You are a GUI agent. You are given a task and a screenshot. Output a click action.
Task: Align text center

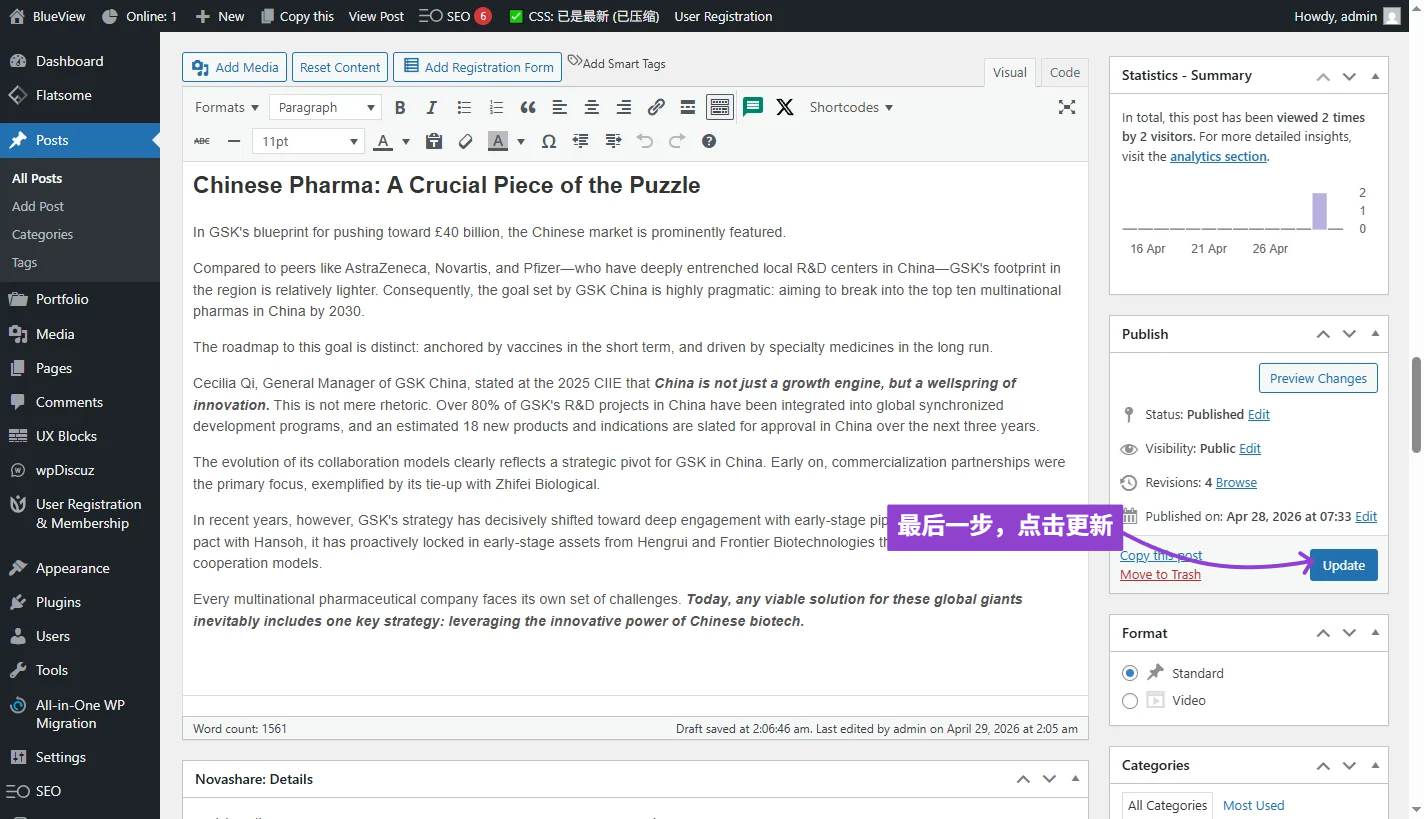tap(592, 107)
